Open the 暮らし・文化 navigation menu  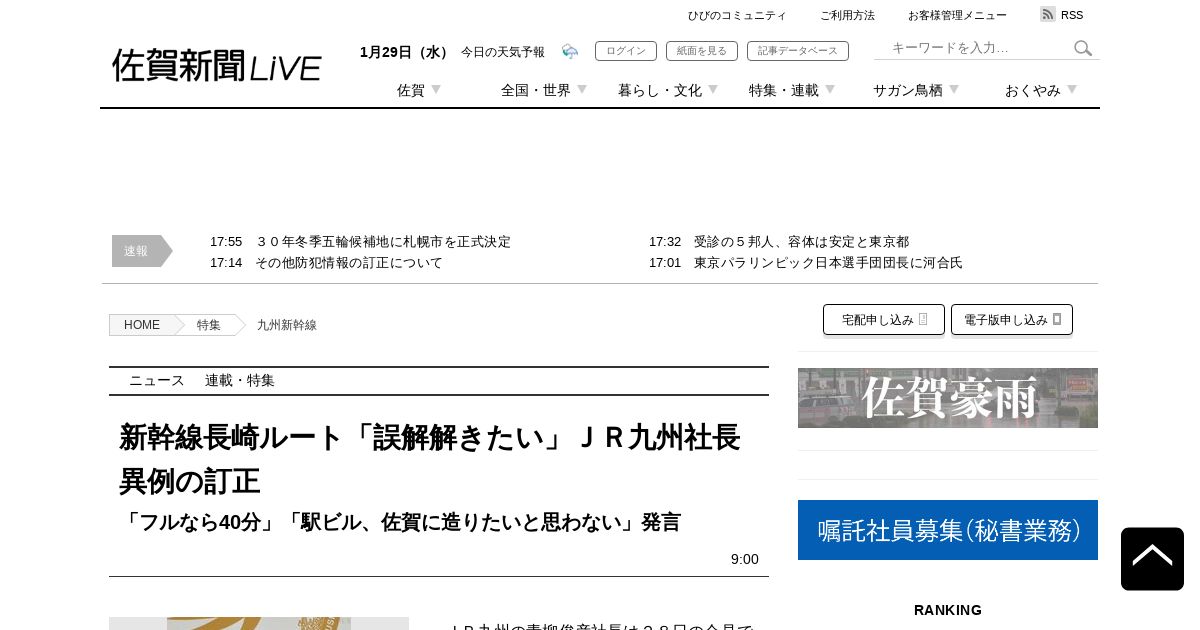tap(660, 90)
